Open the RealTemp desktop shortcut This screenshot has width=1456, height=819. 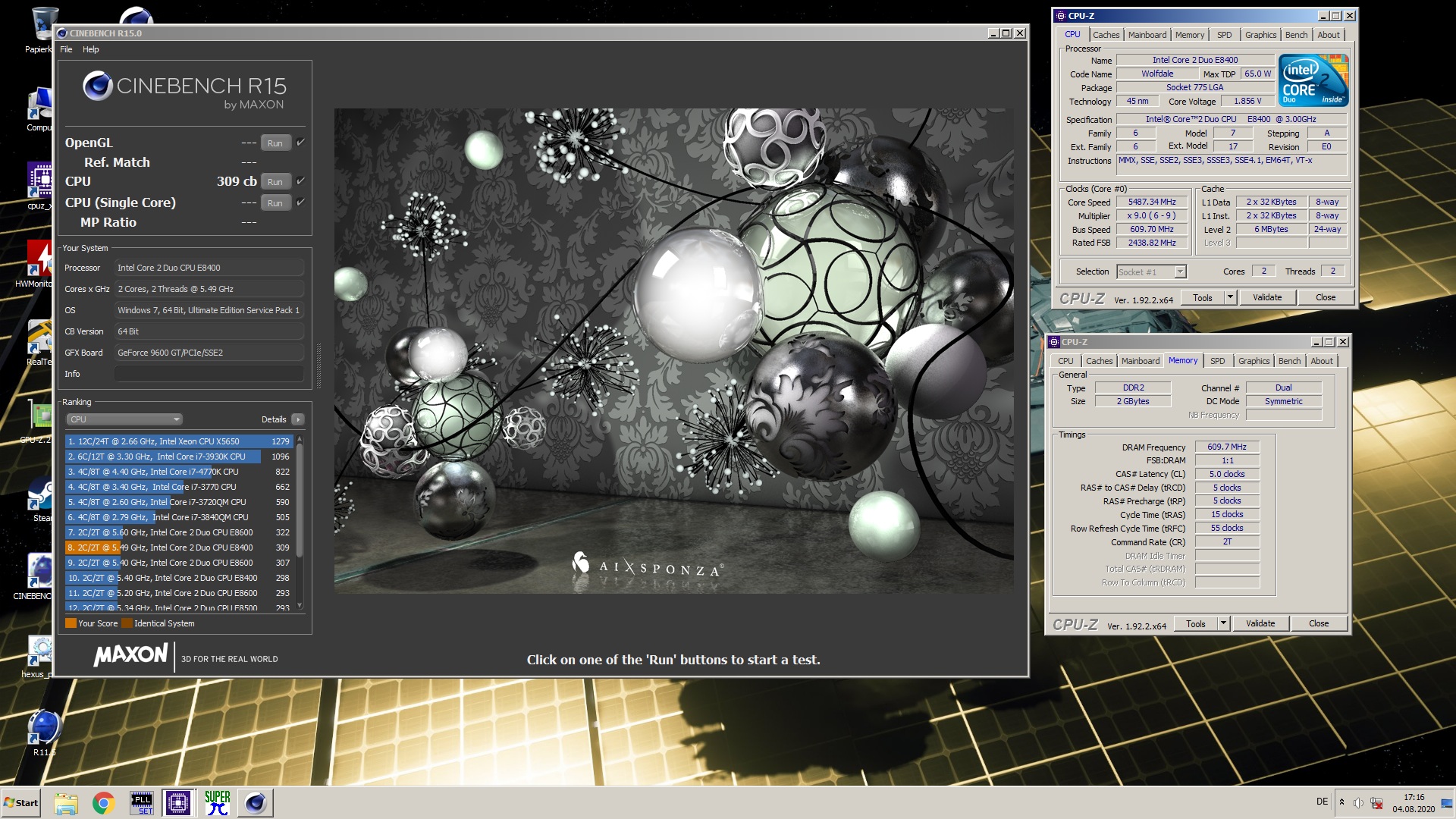pyautogui.click(x=39, y=342)
